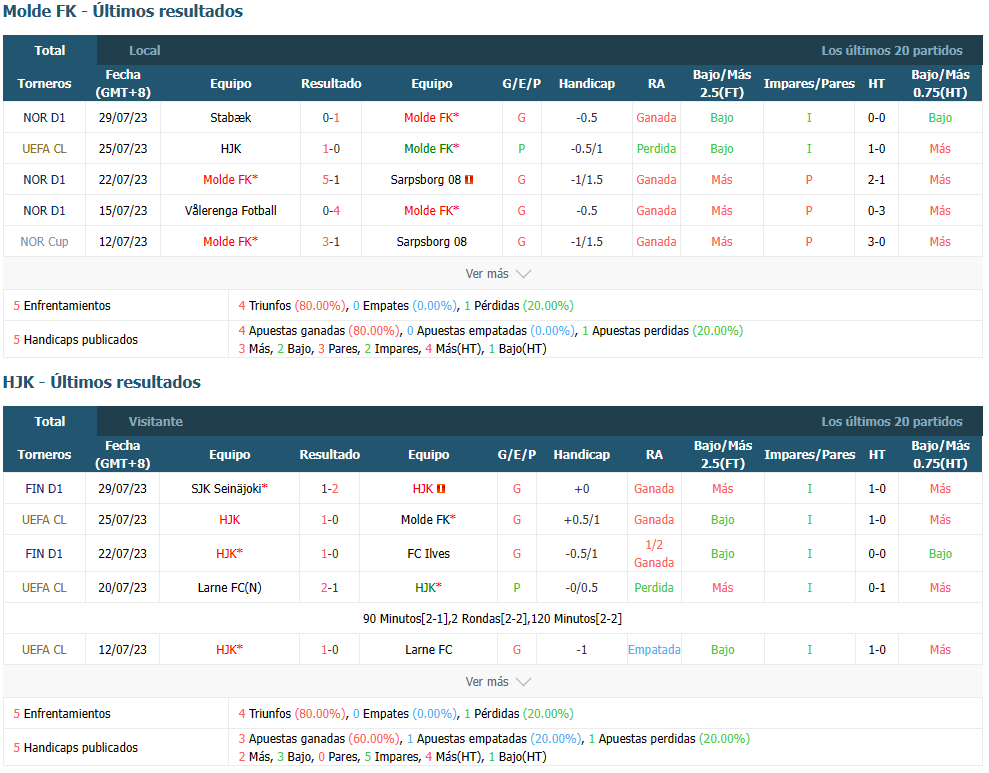Click red card icon beside Sarpsborg 08

(x=469, y=180)
